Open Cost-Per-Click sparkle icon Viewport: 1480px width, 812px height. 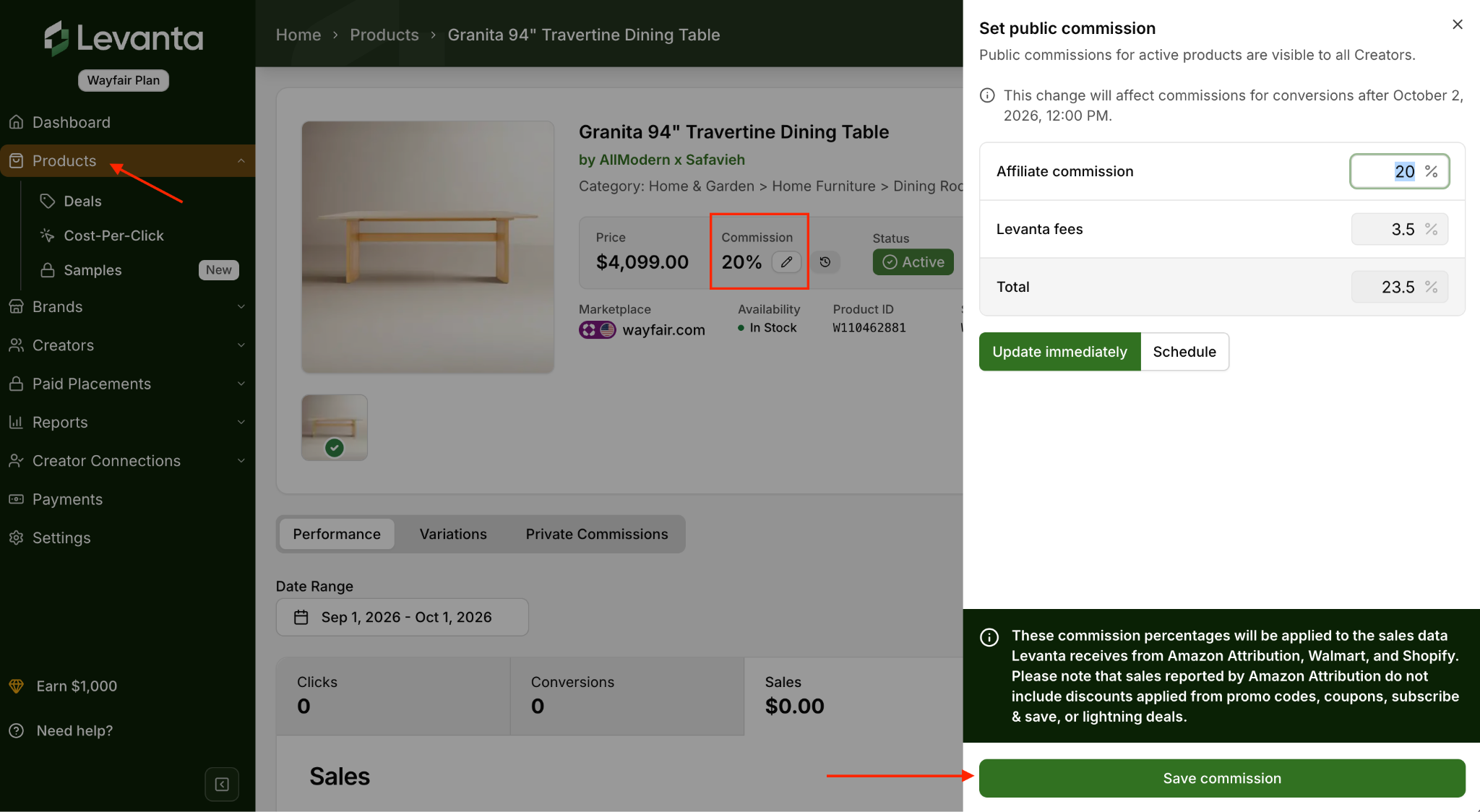coord(48,236)
